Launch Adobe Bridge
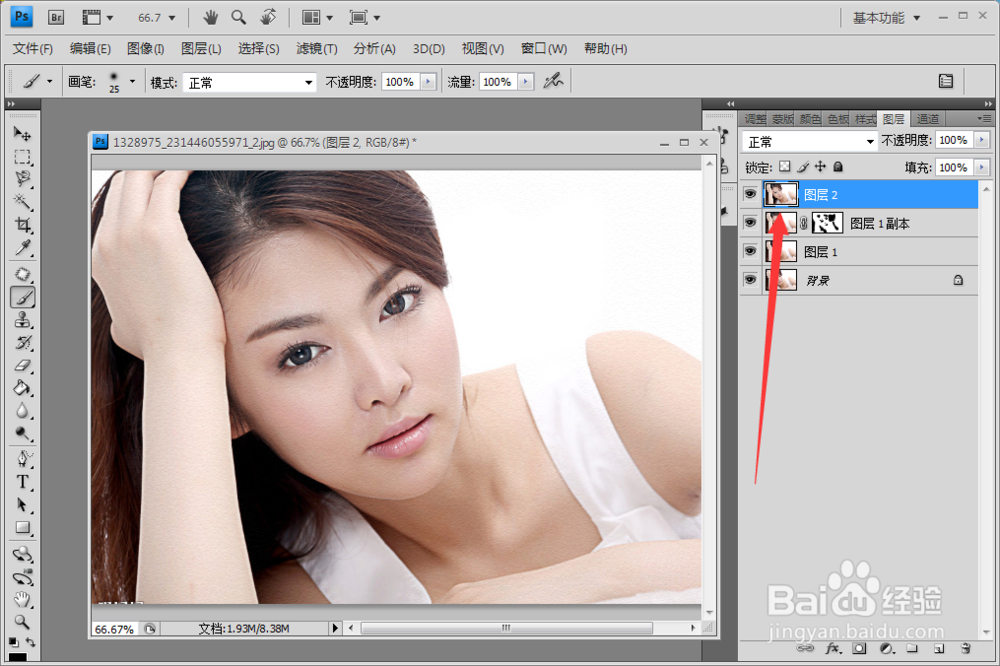 pos(56,17)
